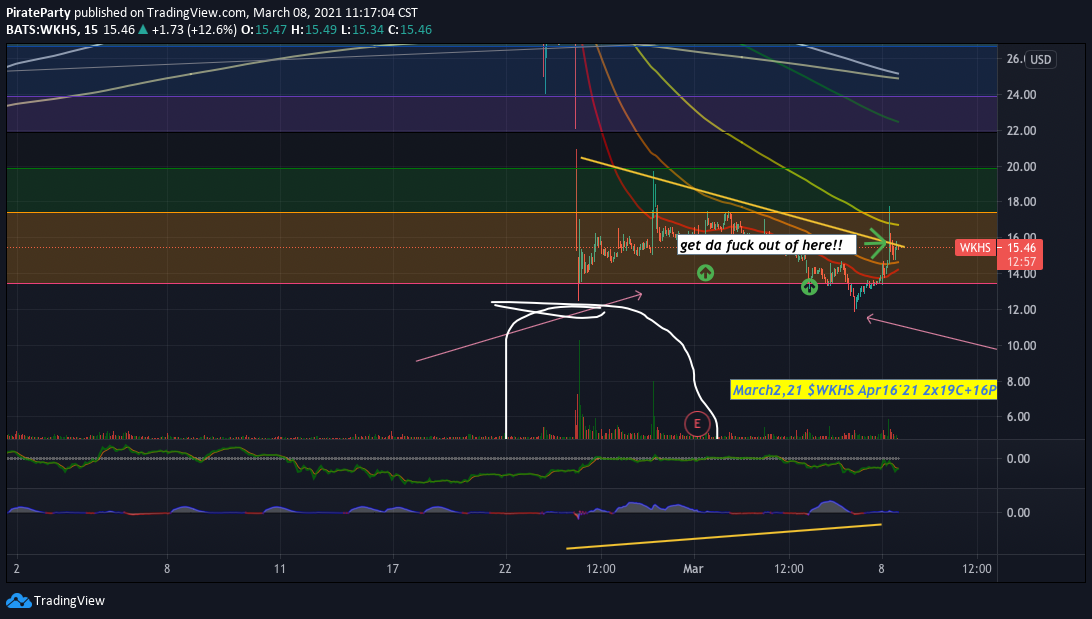The width and height of the screenshot is (1092, 619).
Task: Click the L:15.34 low value
Action: (362, 30)
